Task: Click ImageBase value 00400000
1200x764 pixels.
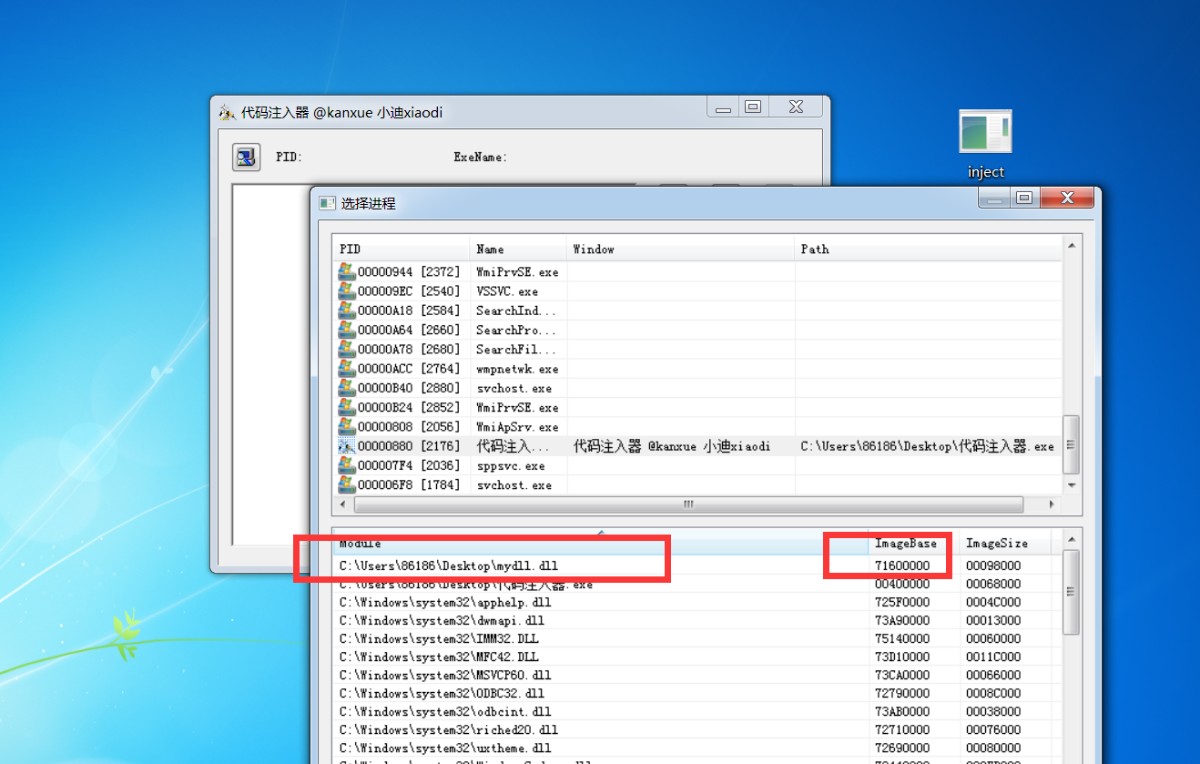Action: tap(902, 584)
